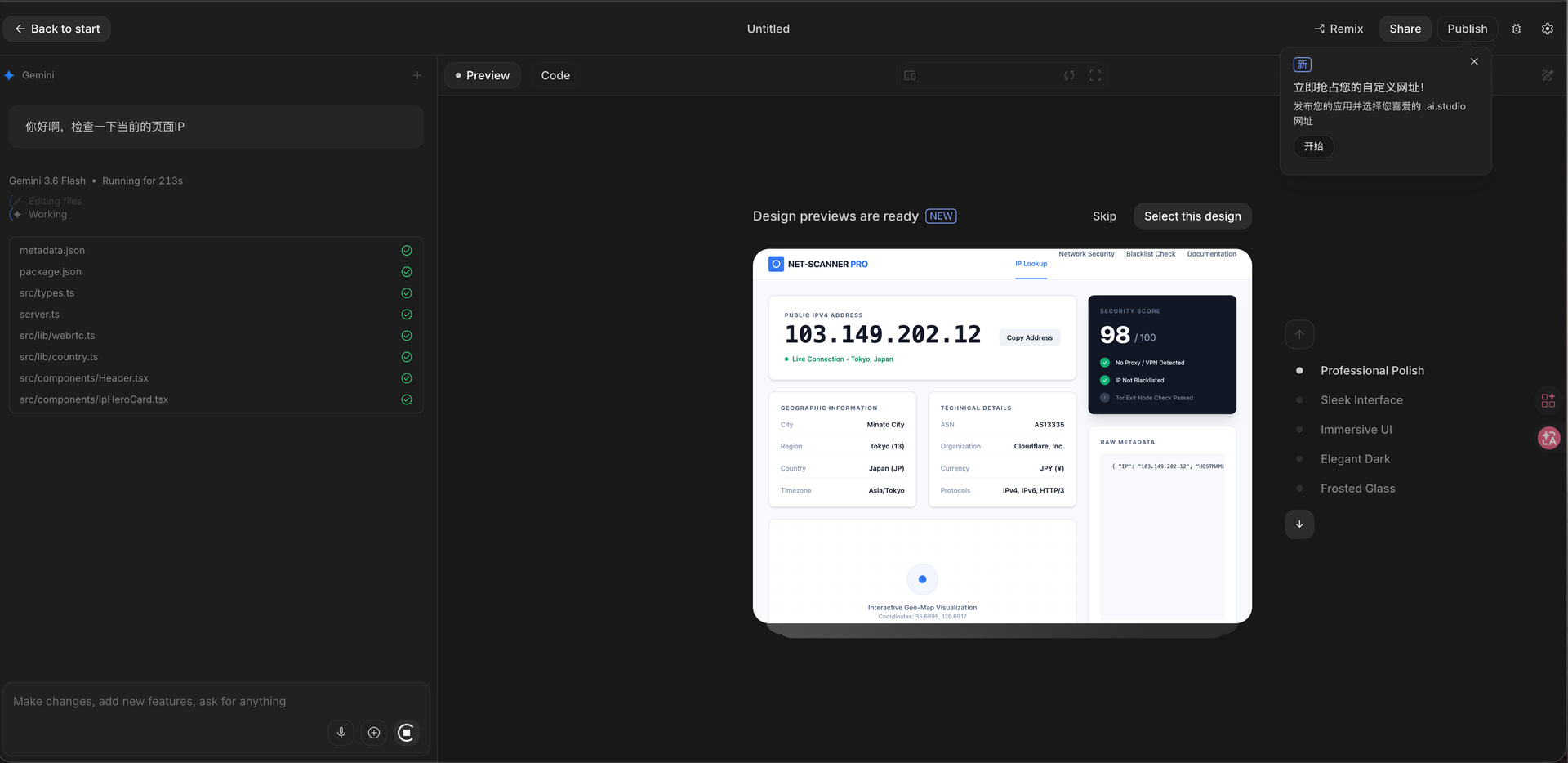The height and width of the screenshot is (763, 1568).
Task: Click the Gemini sparkle icon
Action: 10,75
